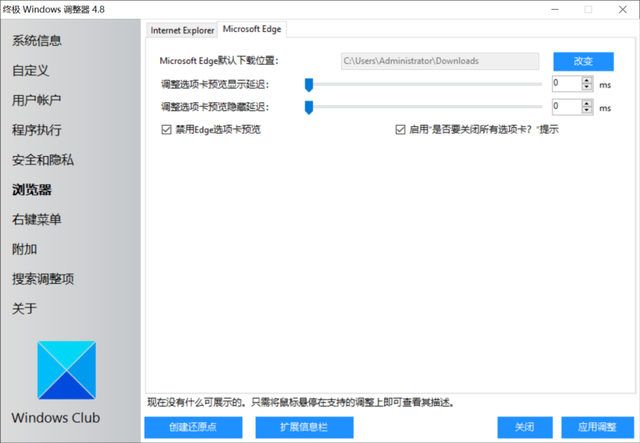Click the Edge download location path field
The width and height of the screenshot is (640, 443).
click(440, 61)
